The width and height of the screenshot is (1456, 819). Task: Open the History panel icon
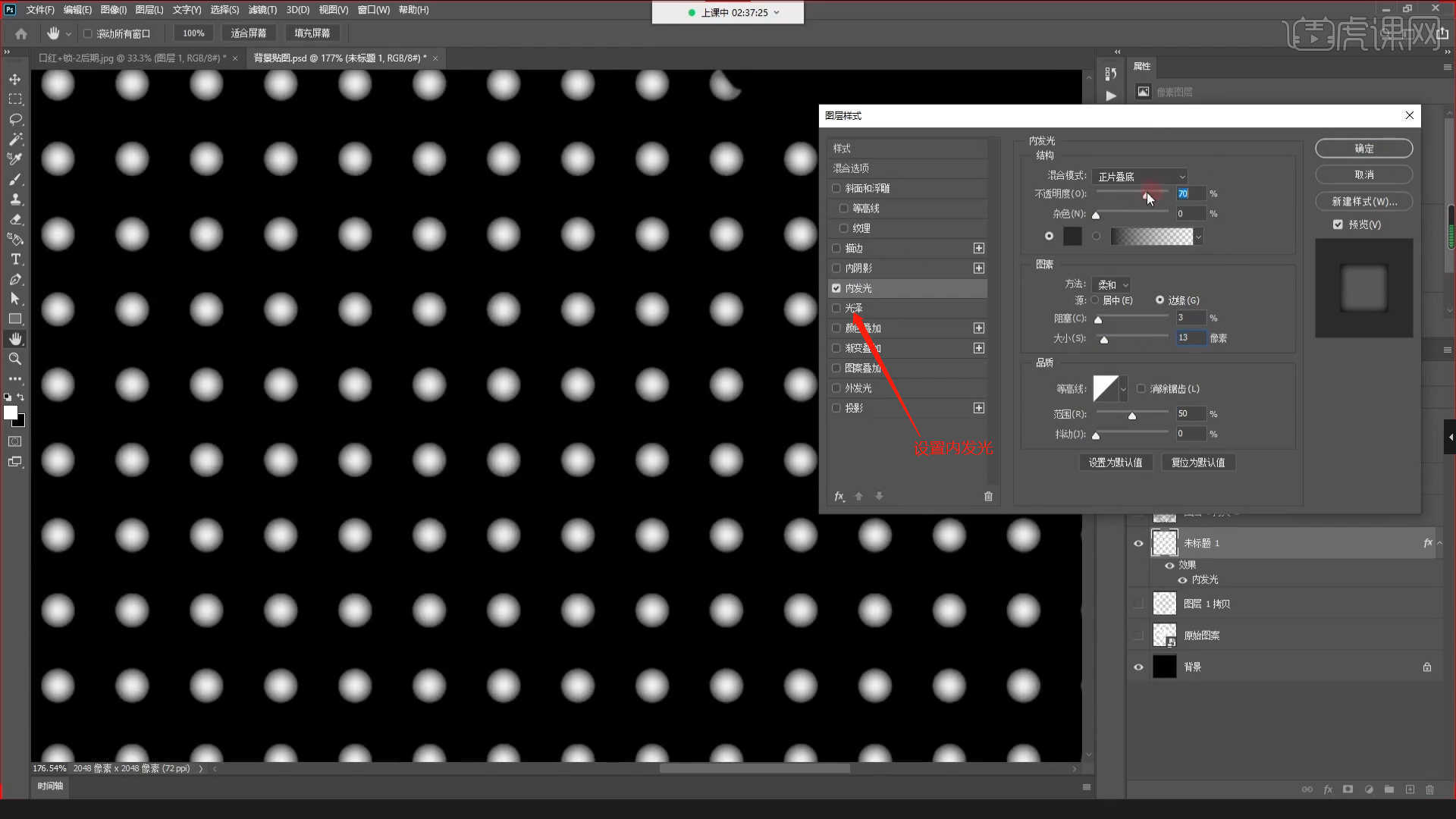tap(1111, 74)
